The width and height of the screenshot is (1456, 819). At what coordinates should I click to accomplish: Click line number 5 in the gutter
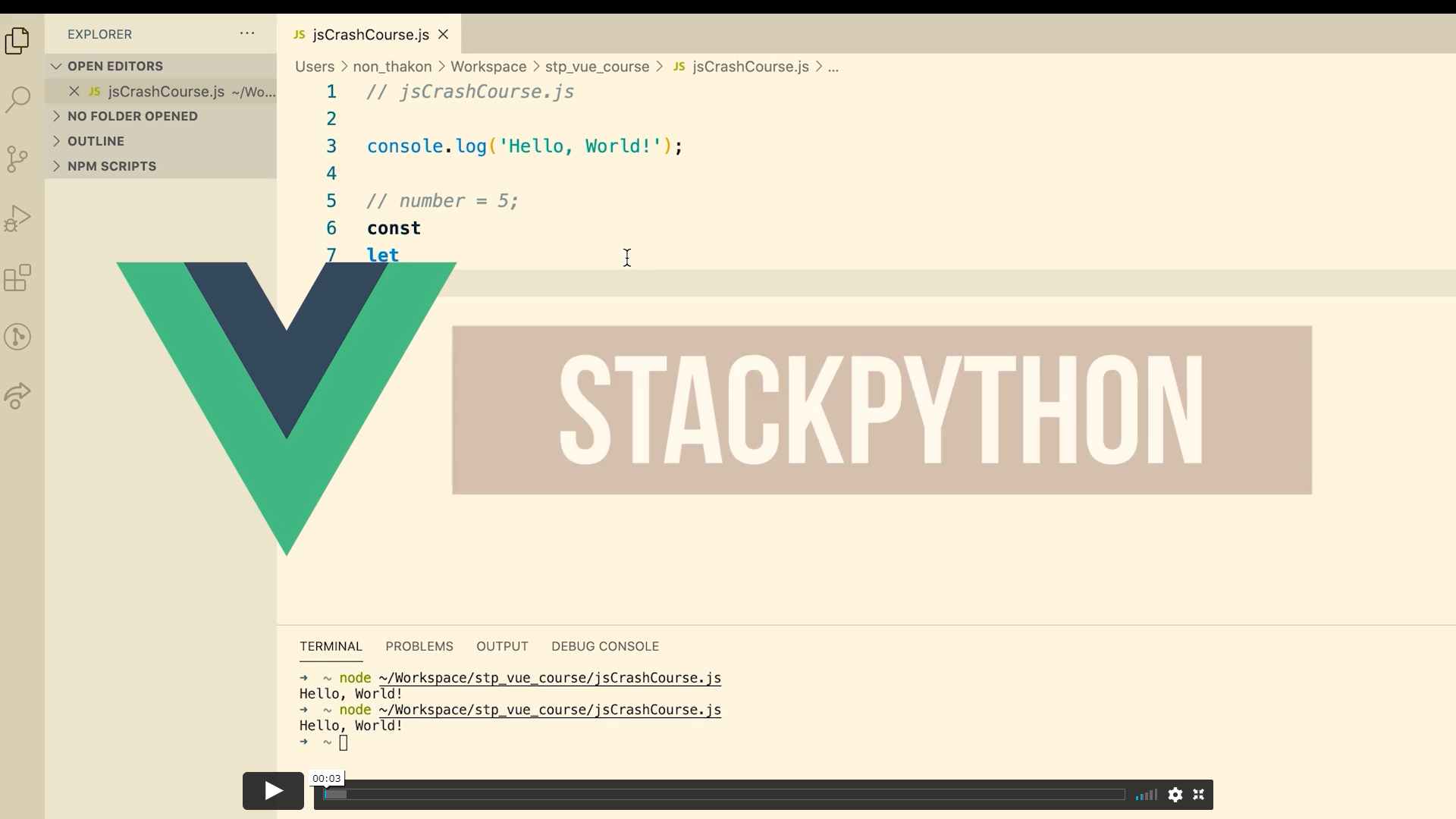point(331,201)
